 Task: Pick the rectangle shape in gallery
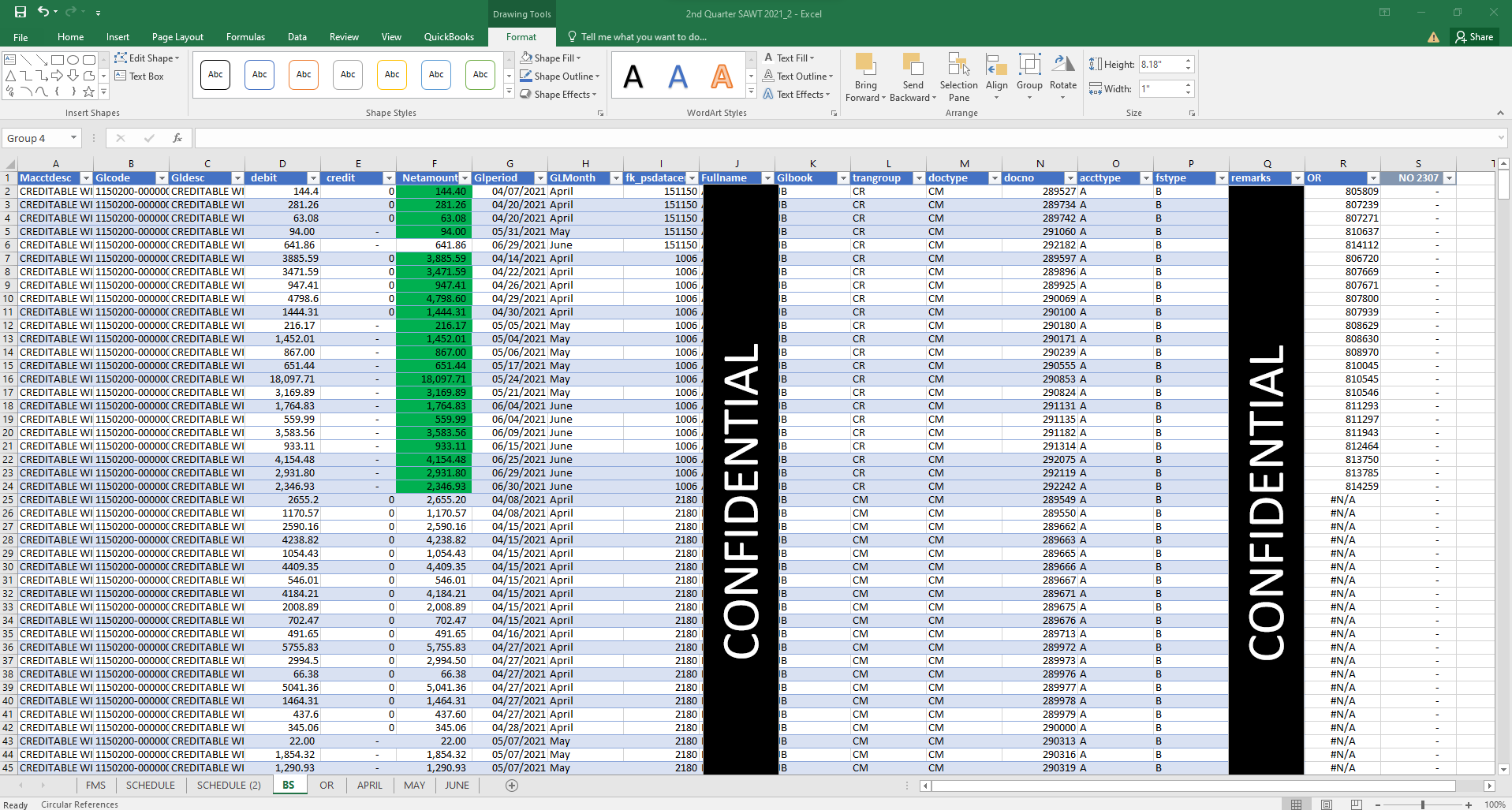click(58, 60)
